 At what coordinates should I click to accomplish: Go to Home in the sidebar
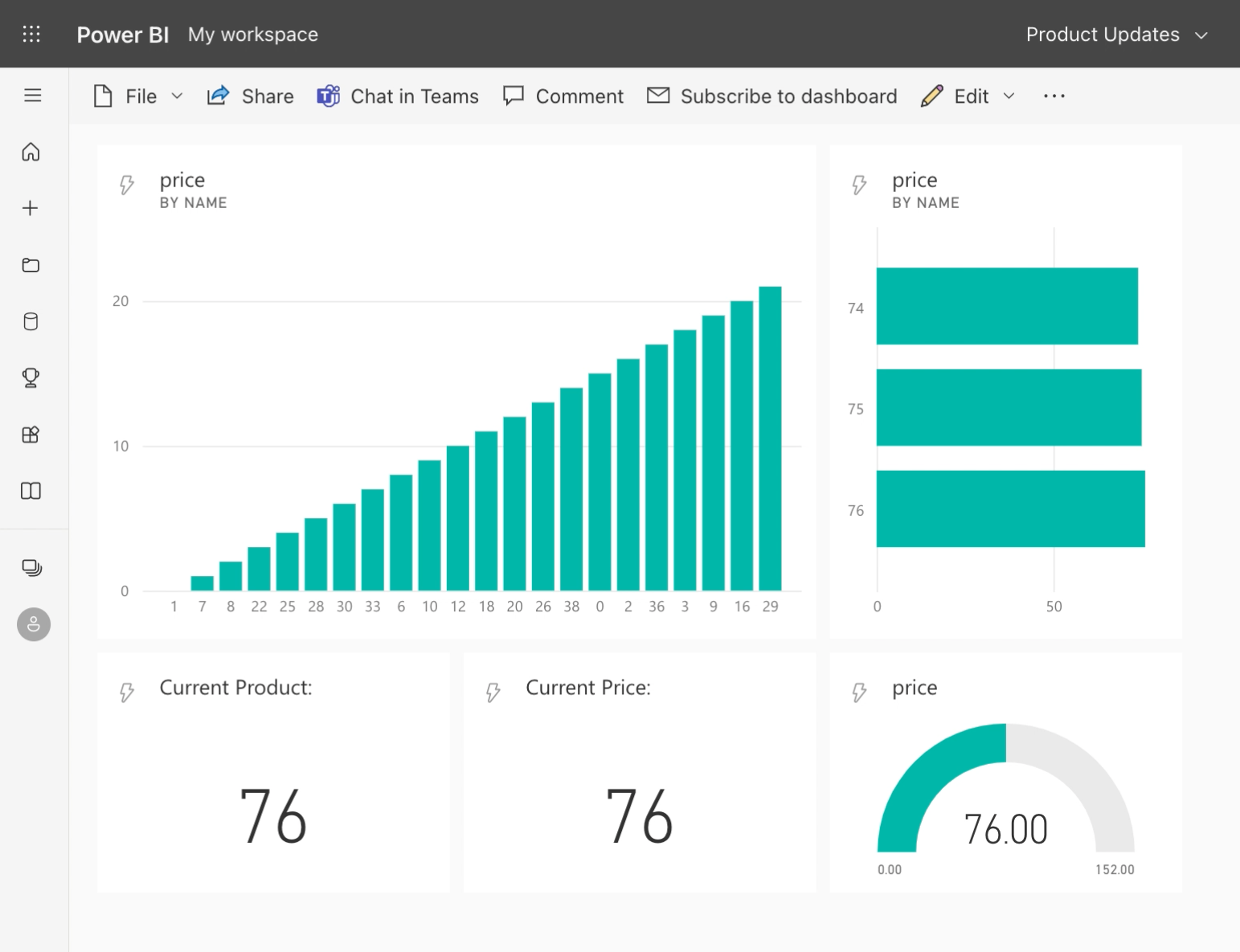click(x=31, y=152)
